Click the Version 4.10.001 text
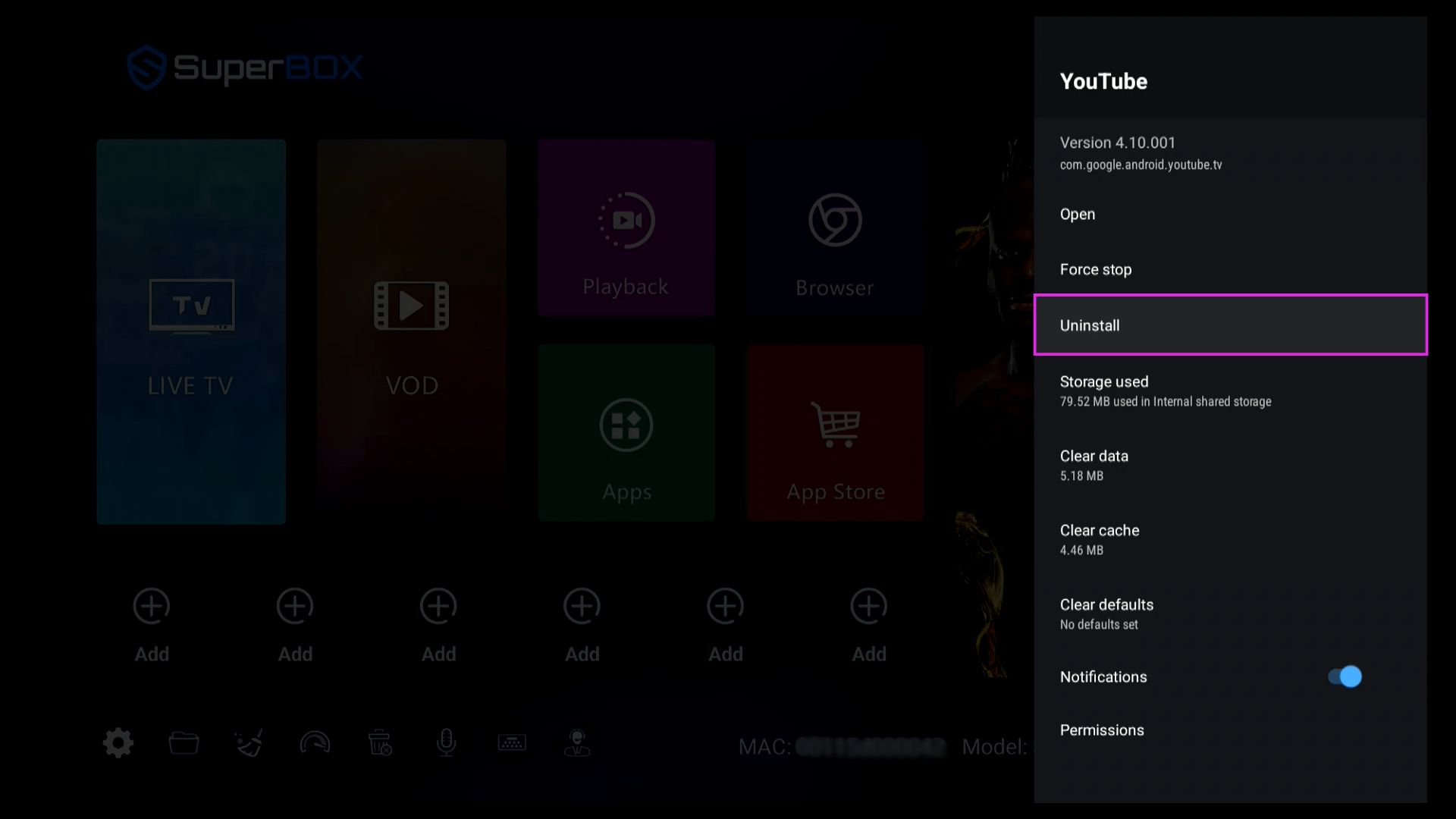The width and height of the screenshot is (1456, 819). click(x=1117, y=143)
